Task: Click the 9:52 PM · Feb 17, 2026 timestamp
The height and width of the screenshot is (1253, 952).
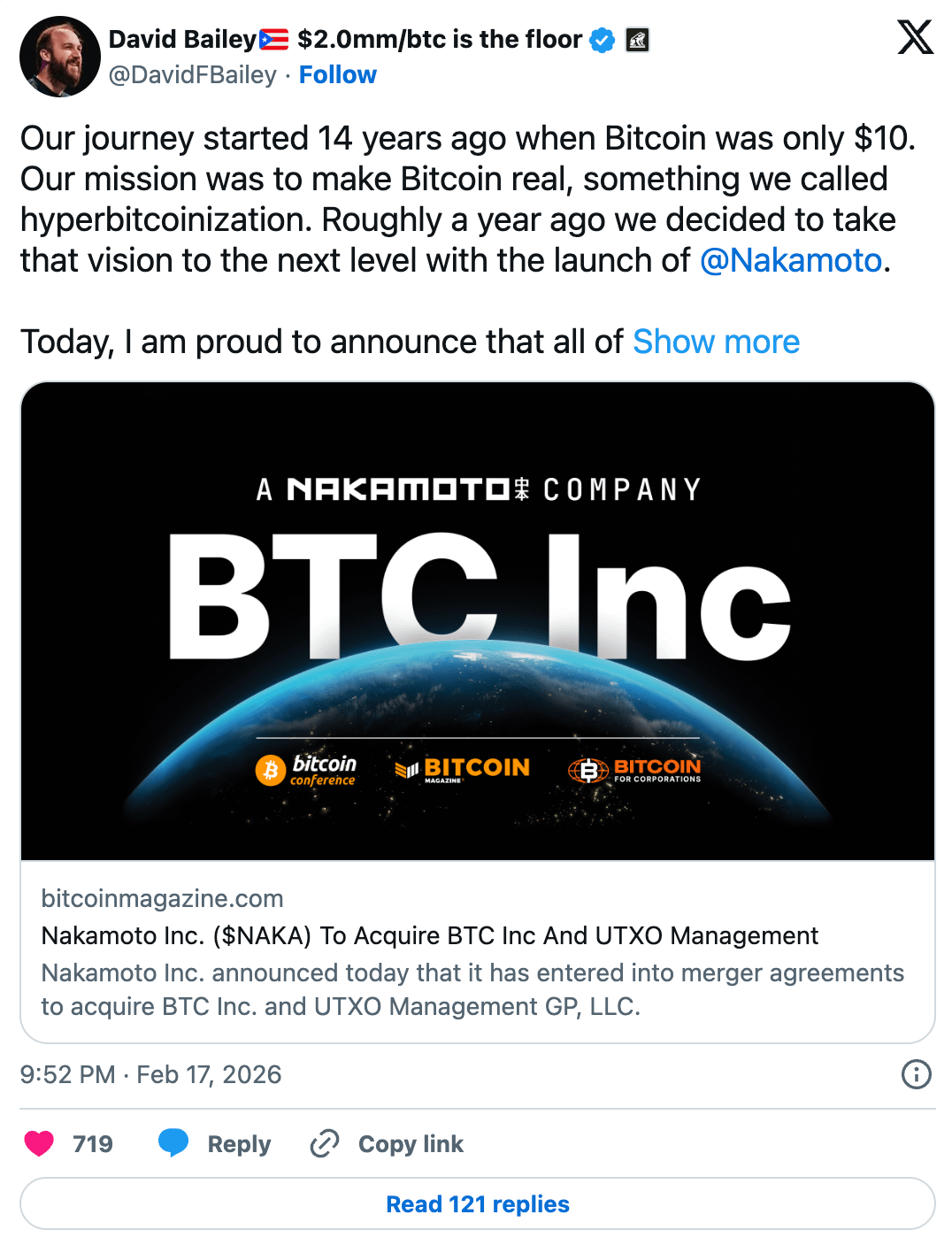Action: 150,1074
